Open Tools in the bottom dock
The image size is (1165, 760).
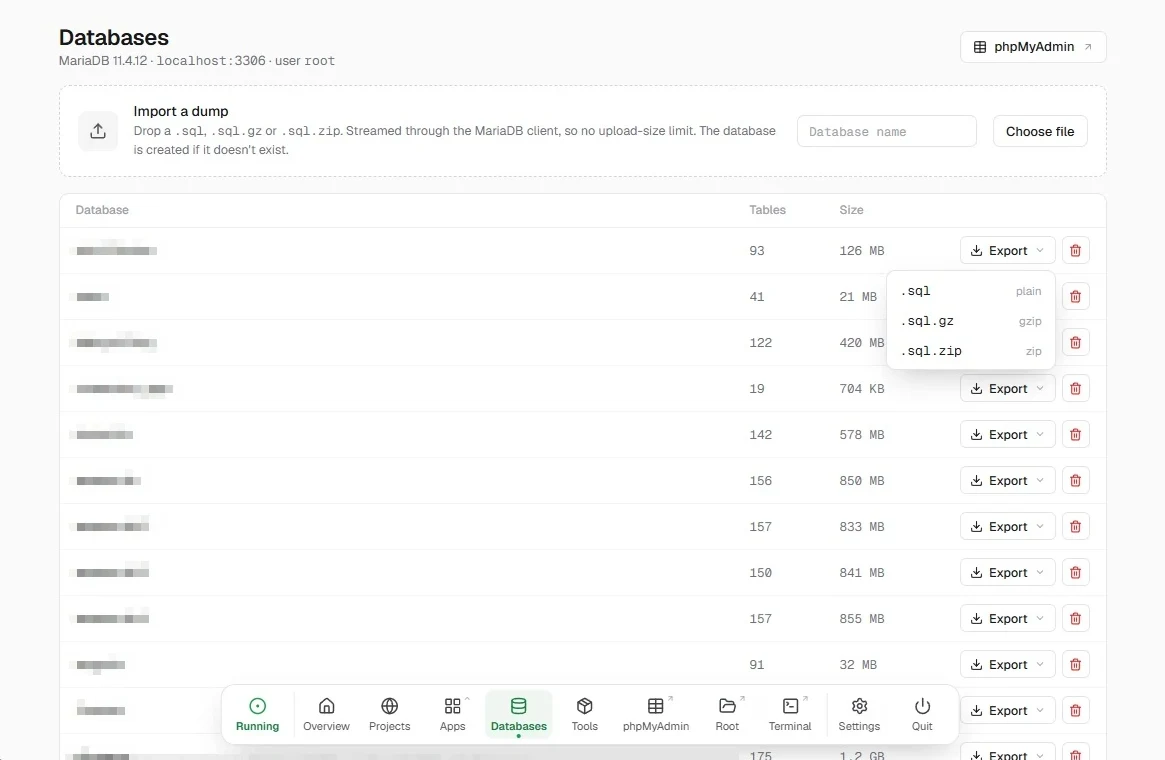click(585, 714)
